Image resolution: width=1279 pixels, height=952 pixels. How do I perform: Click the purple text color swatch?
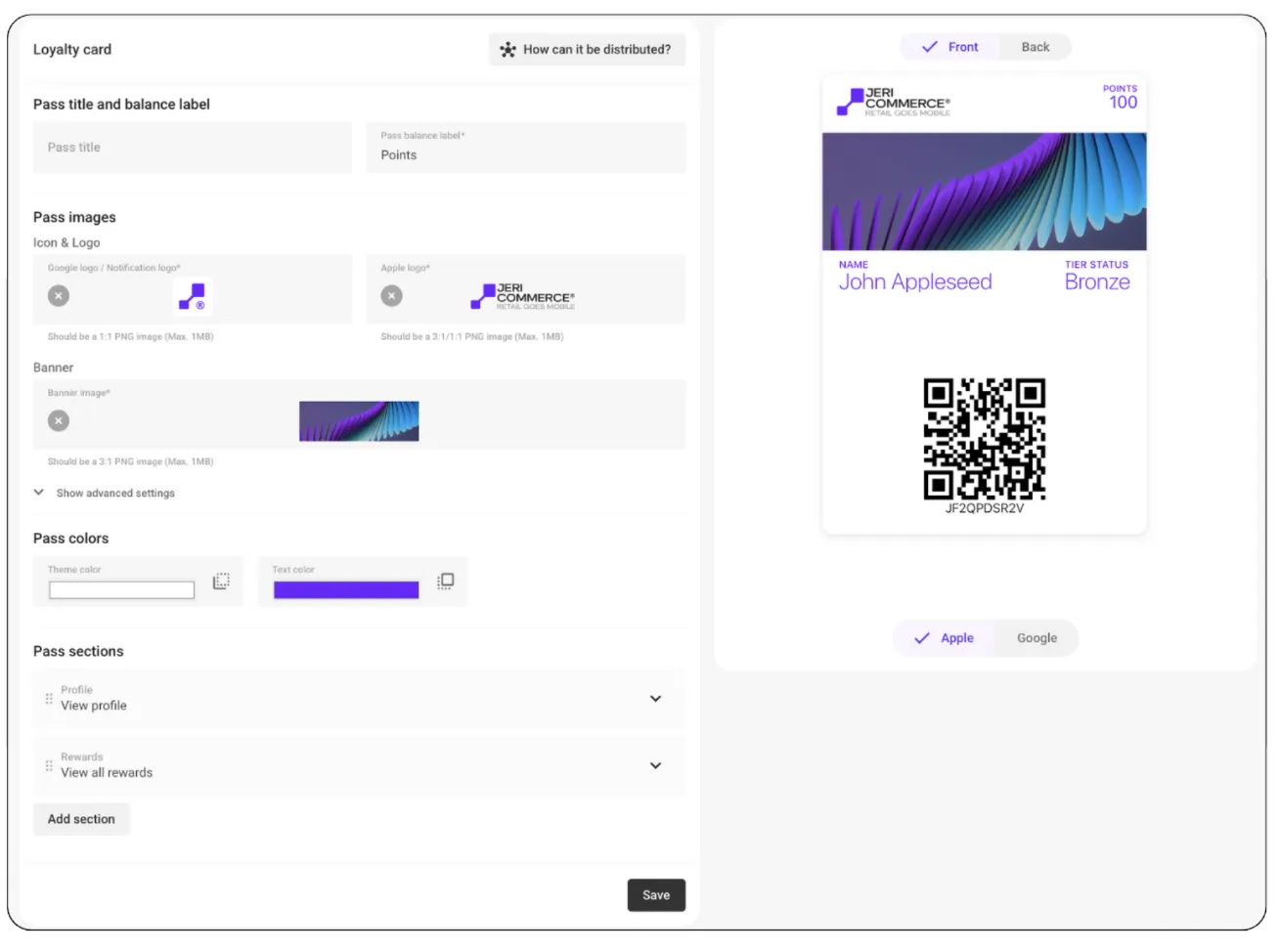[346, 590]
